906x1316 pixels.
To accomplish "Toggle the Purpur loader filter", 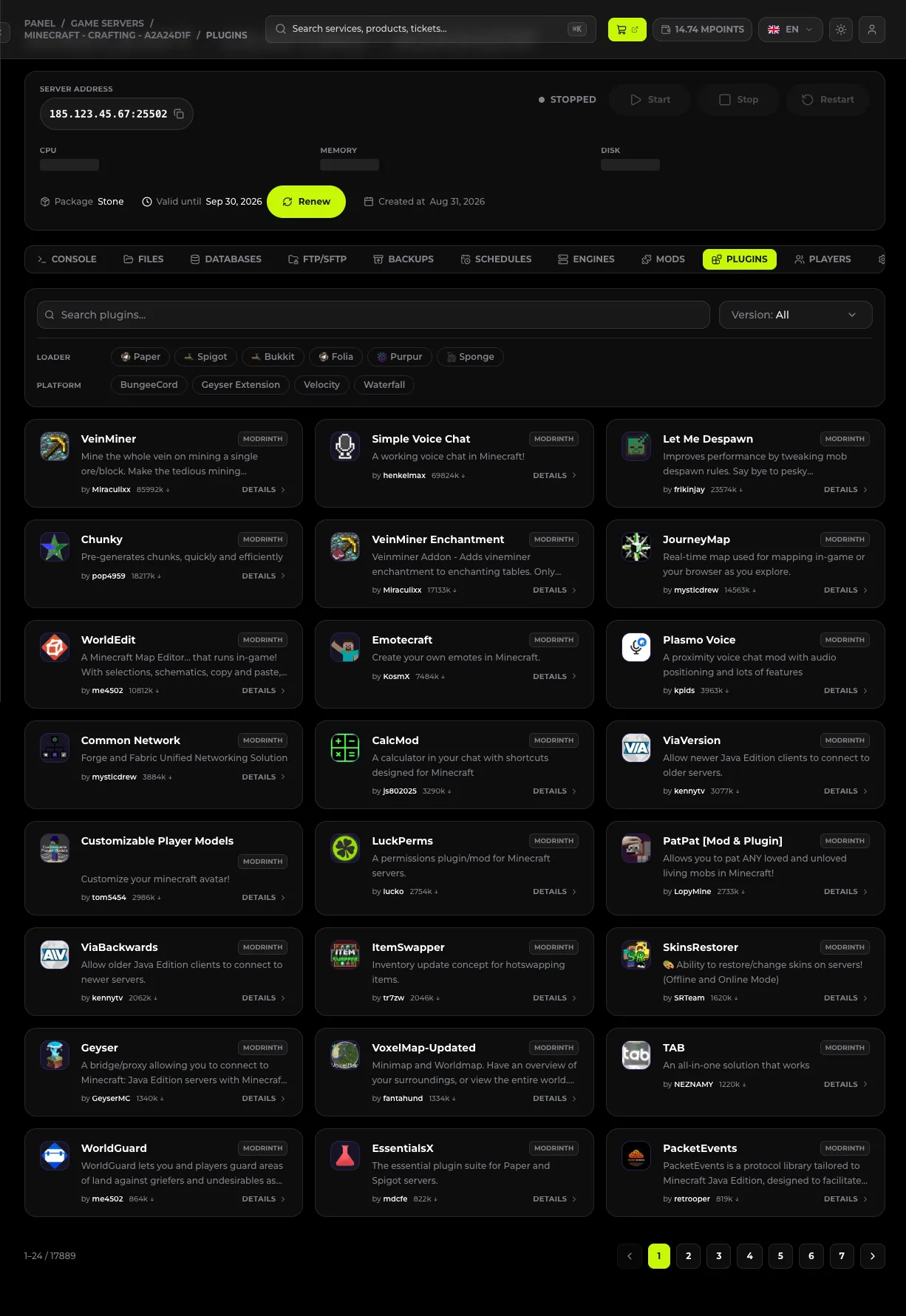I will (x=400, y=357).
